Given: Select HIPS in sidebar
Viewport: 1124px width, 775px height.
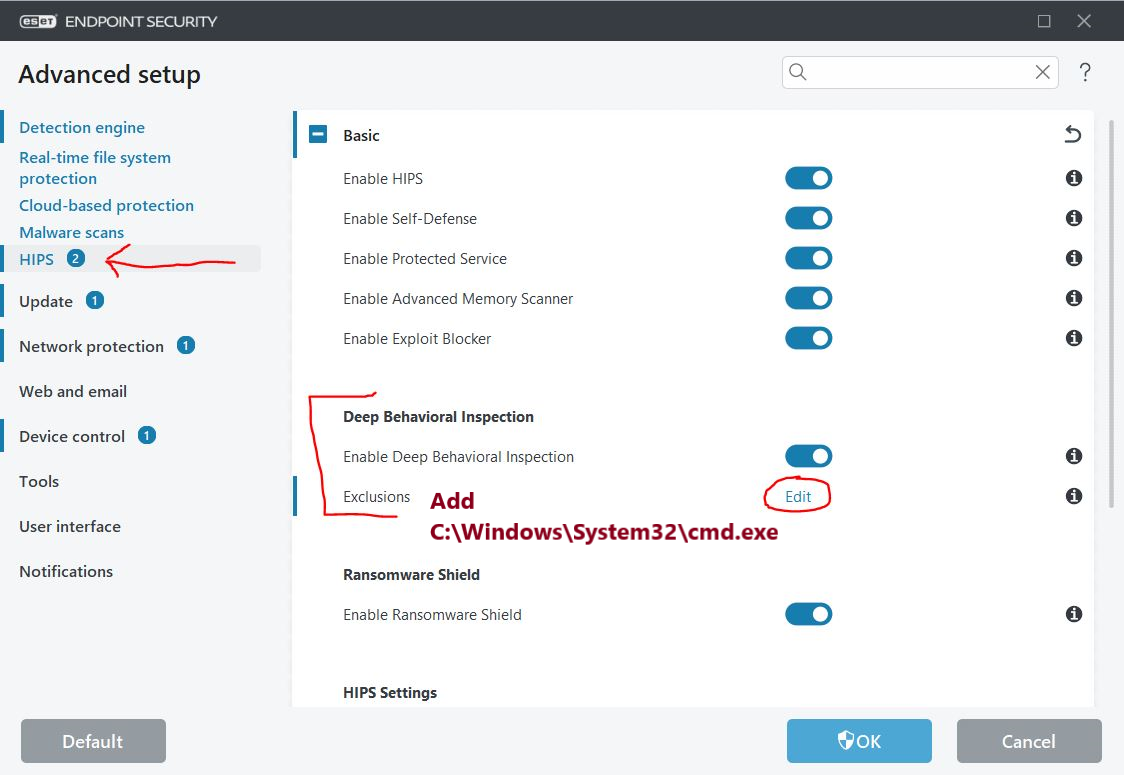Looking at the screenshot, I should [37, 259].
